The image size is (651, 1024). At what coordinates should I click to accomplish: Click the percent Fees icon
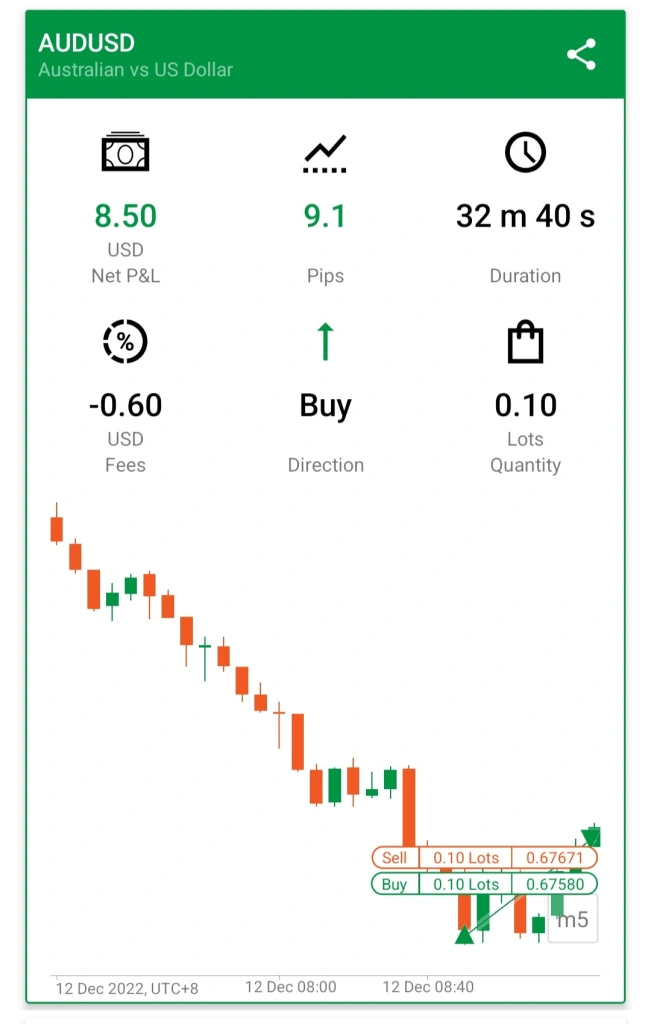coord(125,341)
